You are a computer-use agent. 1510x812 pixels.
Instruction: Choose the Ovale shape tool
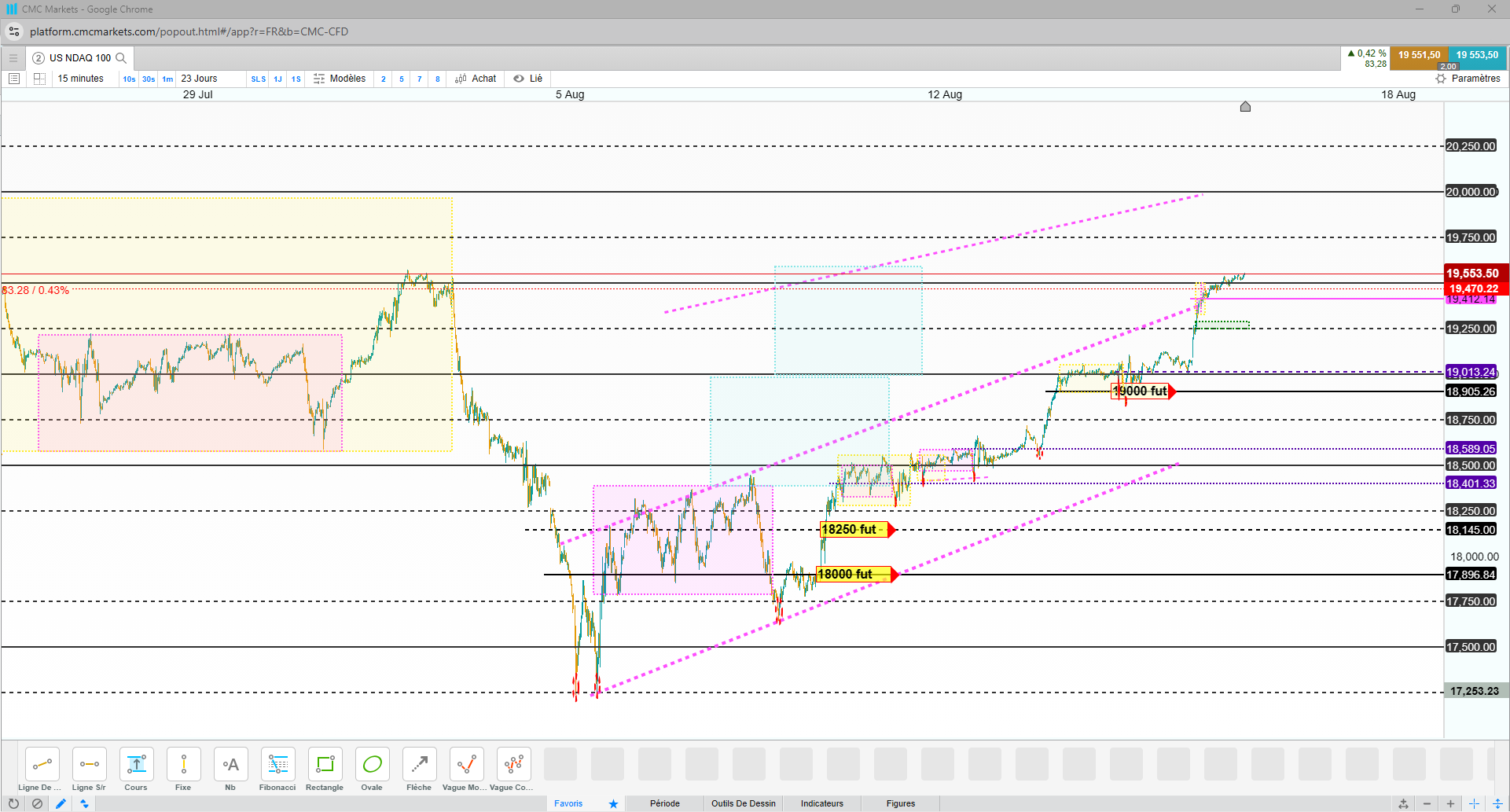(x=372, y=769)
